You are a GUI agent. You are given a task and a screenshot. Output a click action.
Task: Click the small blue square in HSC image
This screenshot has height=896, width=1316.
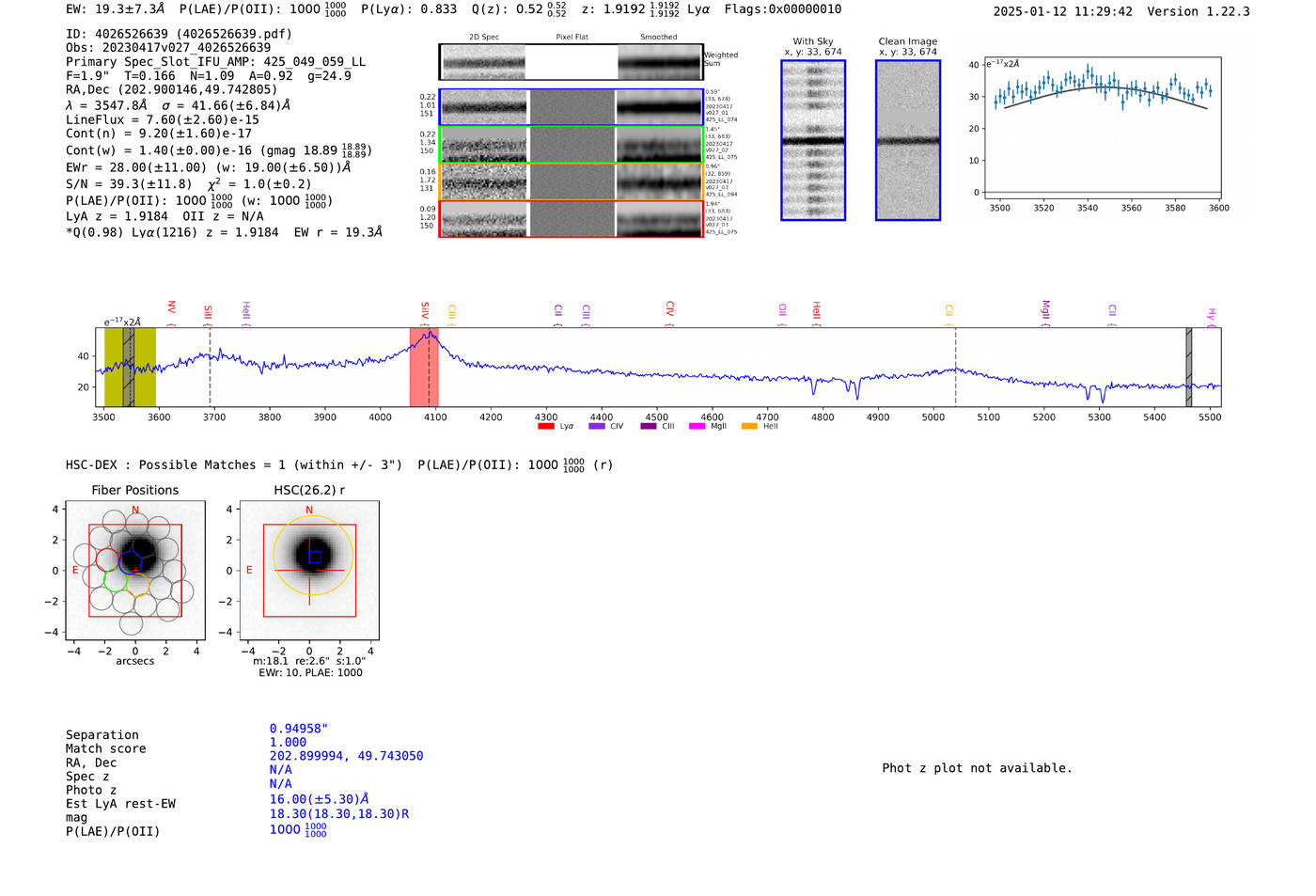[315, 557]
